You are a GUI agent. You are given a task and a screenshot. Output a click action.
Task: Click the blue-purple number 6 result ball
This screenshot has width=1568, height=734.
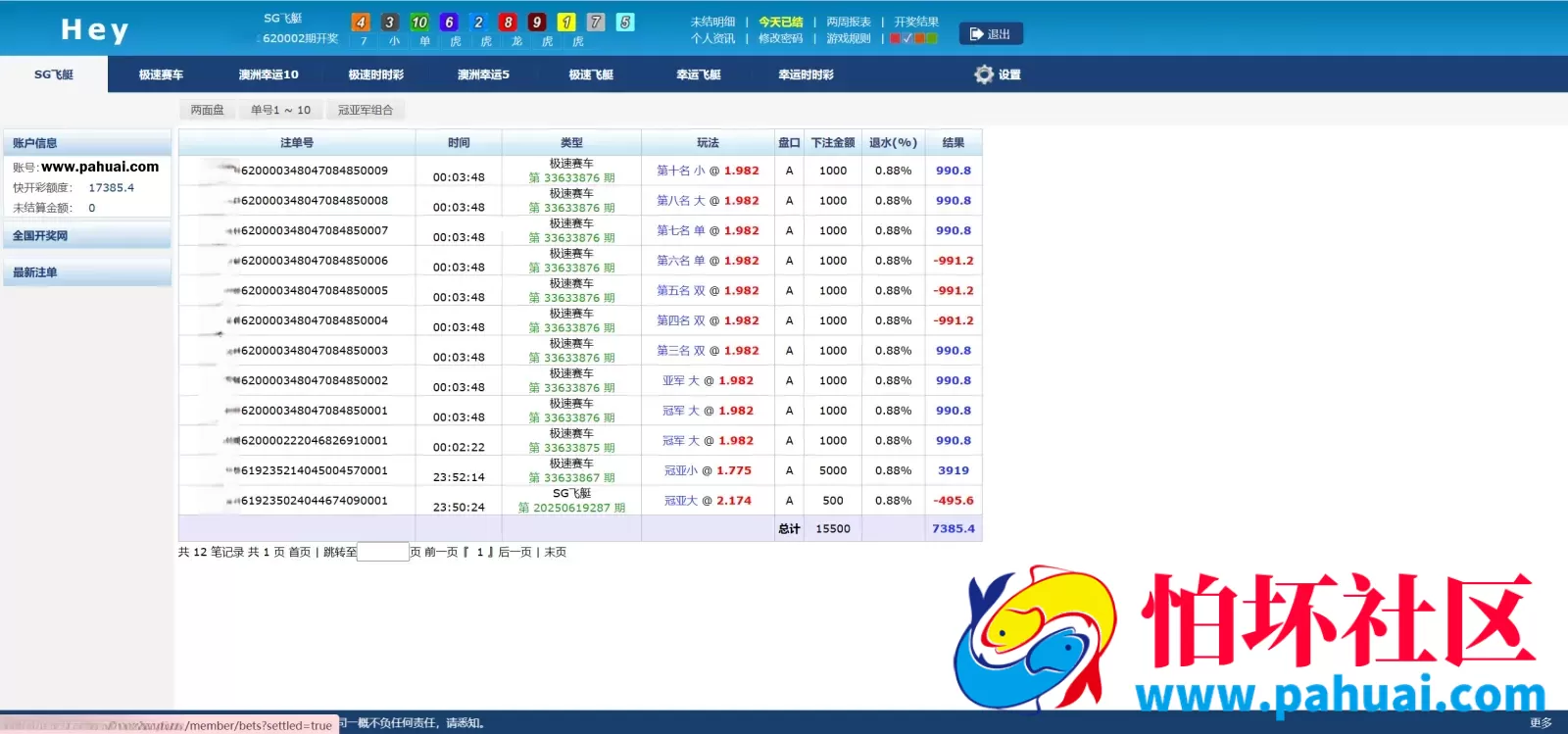click(449, 22)
